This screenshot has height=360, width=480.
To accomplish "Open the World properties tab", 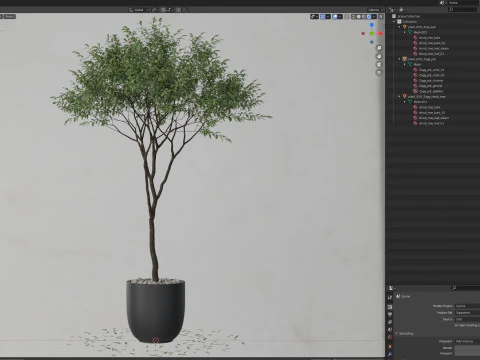I will 390,337.
